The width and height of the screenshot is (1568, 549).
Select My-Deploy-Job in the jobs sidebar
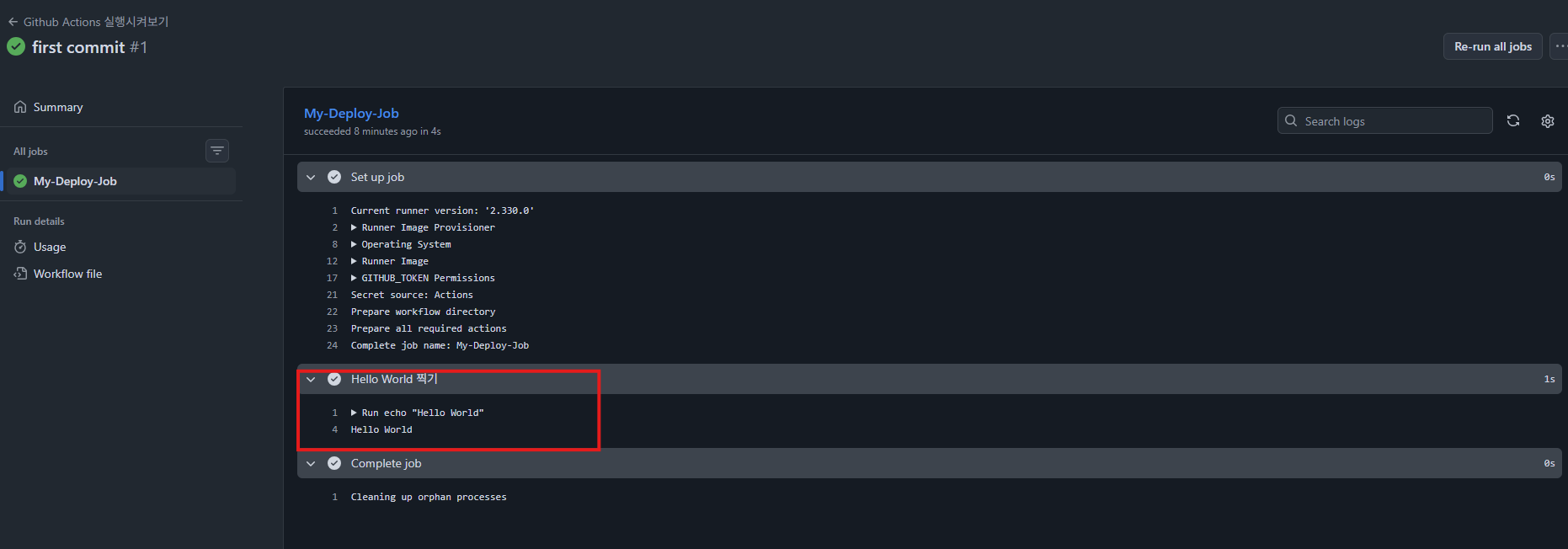75,181
